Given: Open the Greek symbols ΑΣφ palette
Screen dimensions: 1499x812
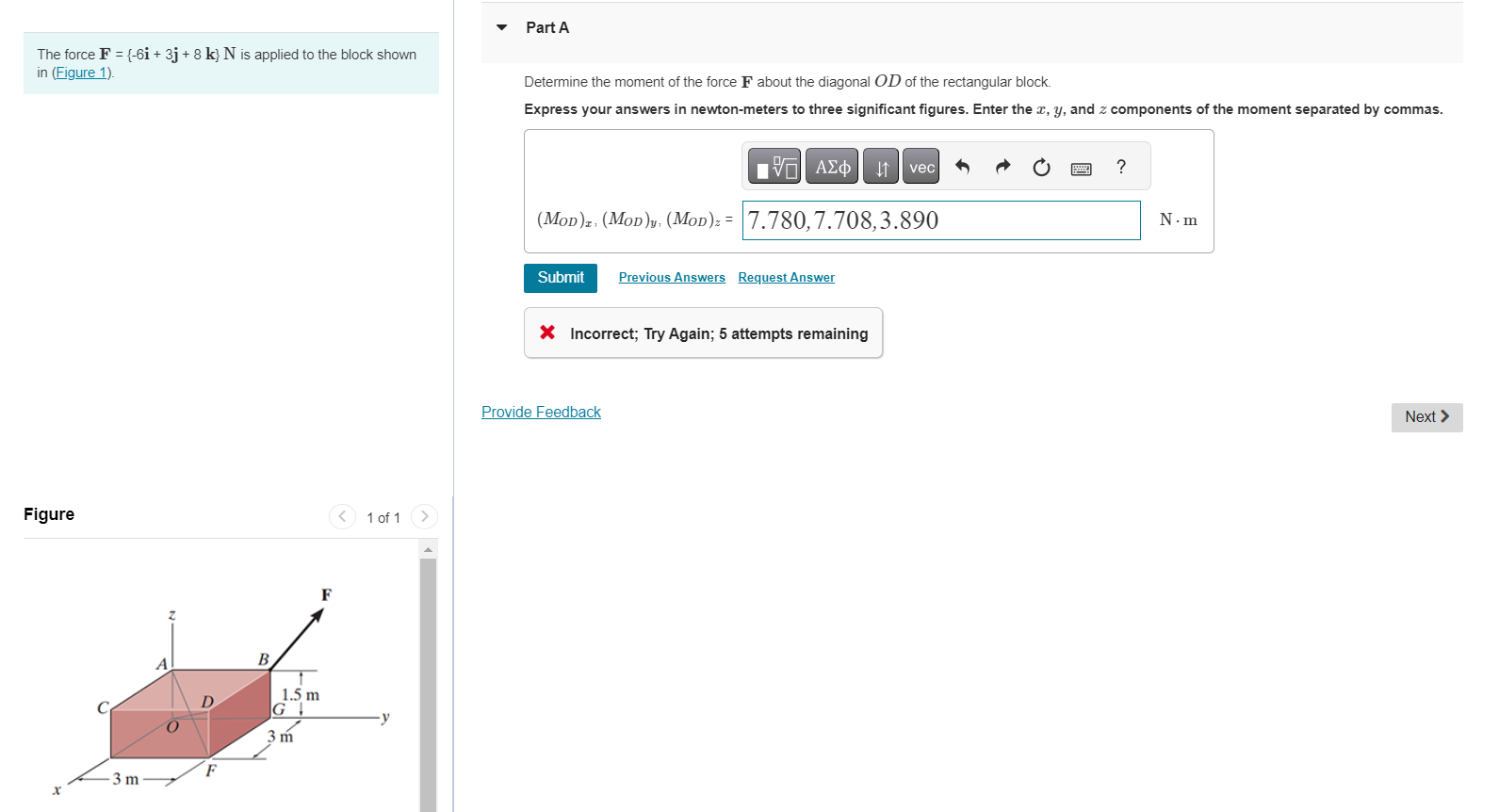Looking at the screenshot, I should (832, 167).
